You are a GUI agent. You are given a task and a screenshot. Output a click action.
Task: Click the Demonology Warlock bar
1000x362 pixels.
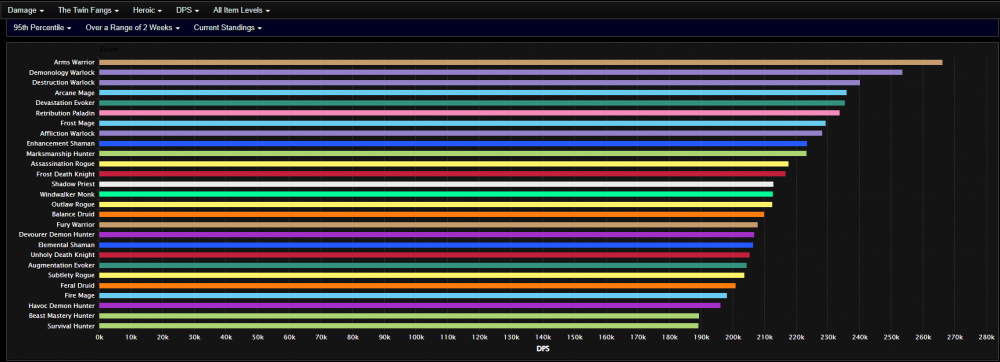tap(501, 73)
